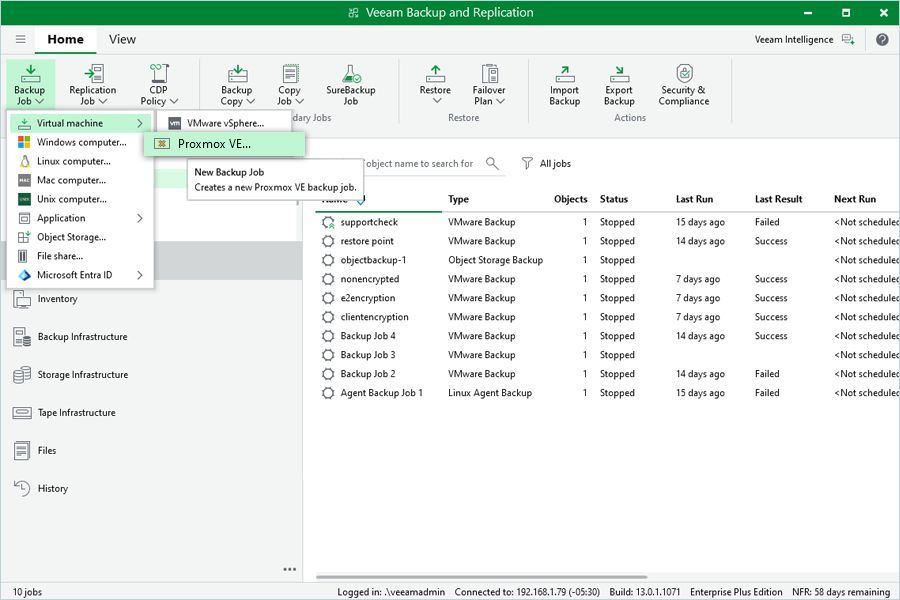Open Backup Infrastructure in the sidebar

(x=82, y=337)
